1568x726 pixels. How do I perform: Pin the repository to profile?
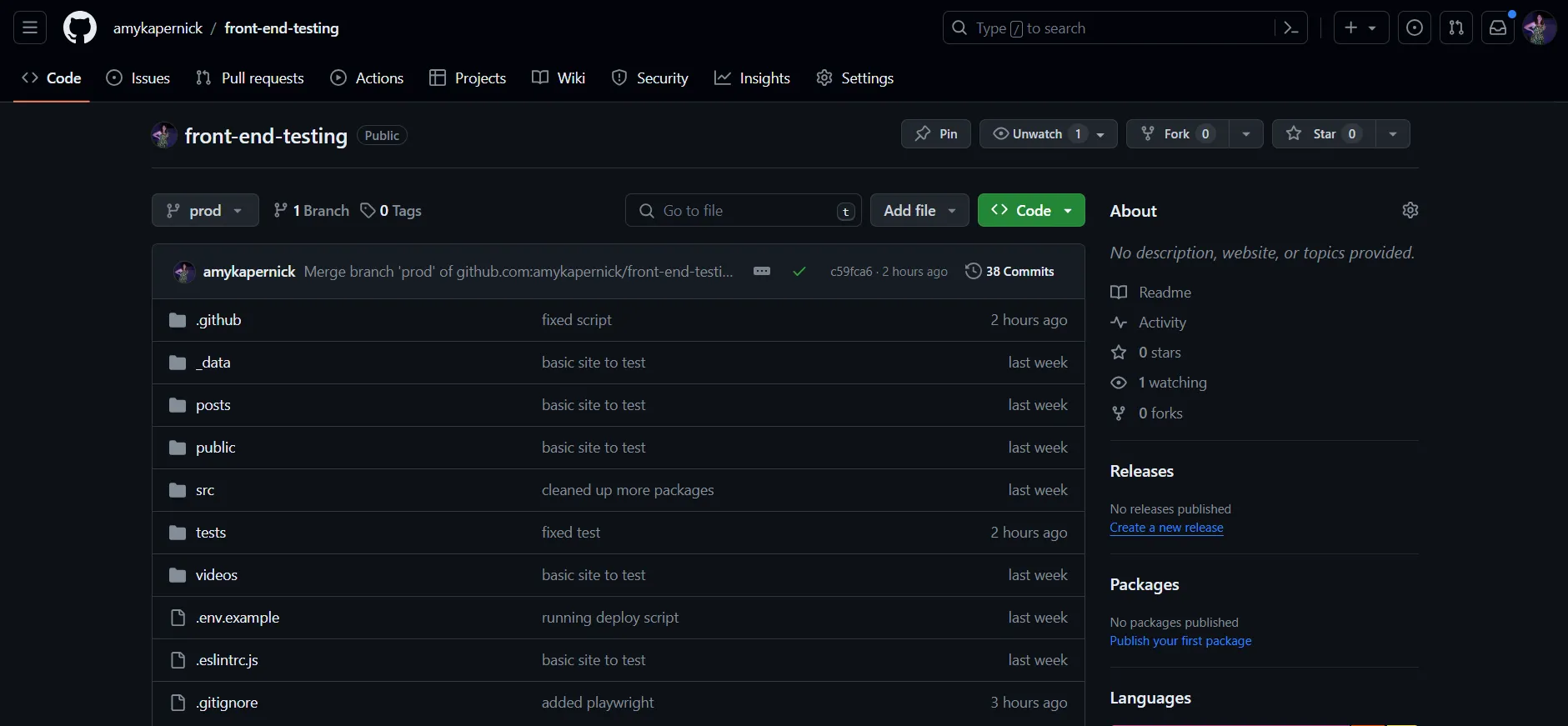(935, 134)
